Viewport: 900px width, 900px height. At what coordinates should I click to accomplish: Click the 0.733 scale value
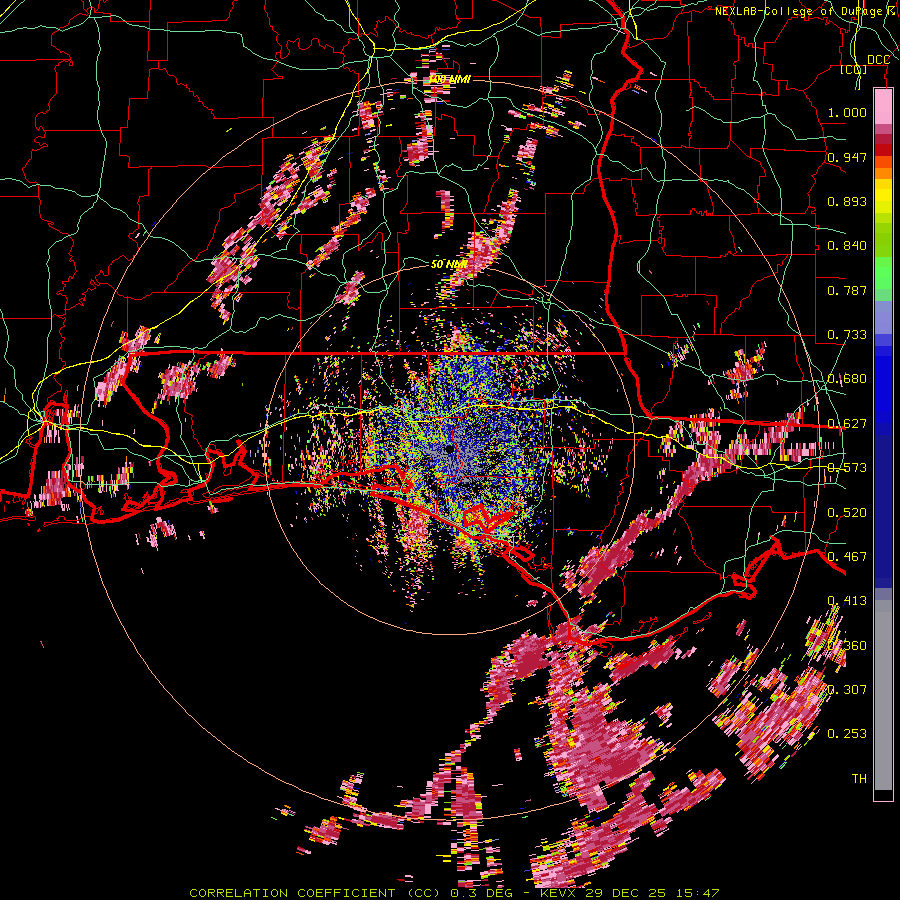pos(847,335)
